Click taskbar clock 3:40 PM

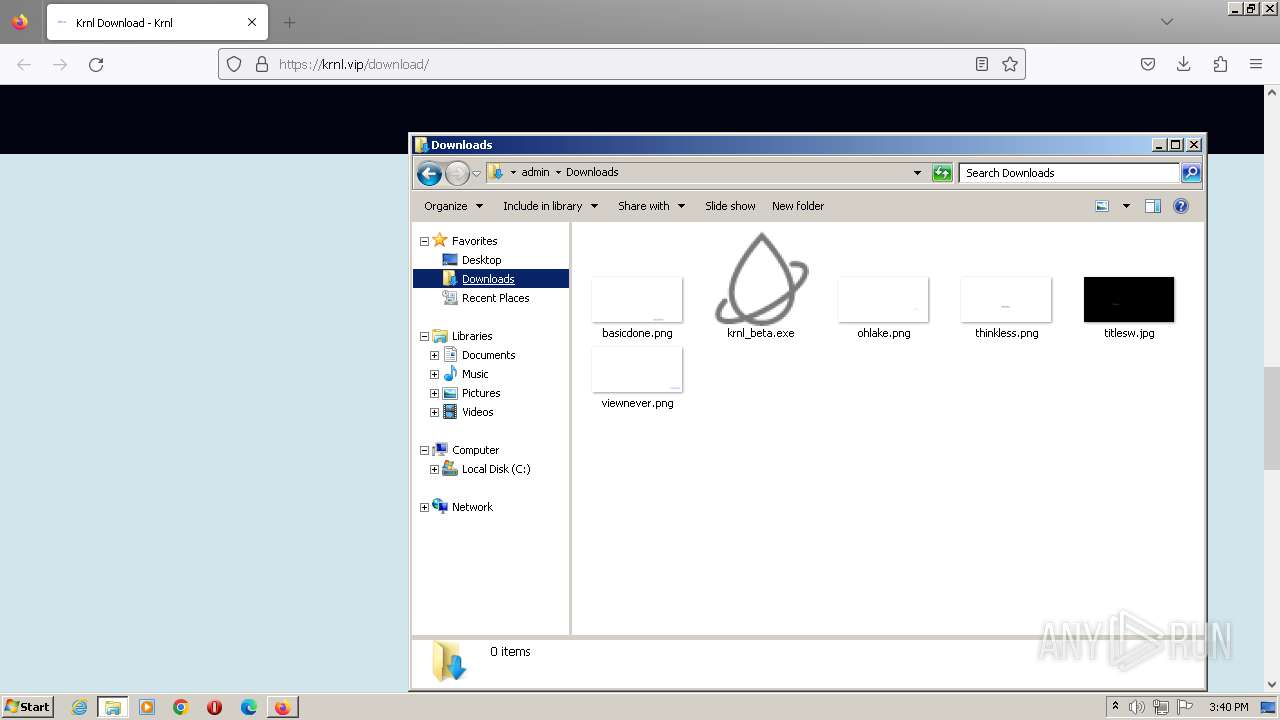pyautogui.click(x=1228, y=707)
